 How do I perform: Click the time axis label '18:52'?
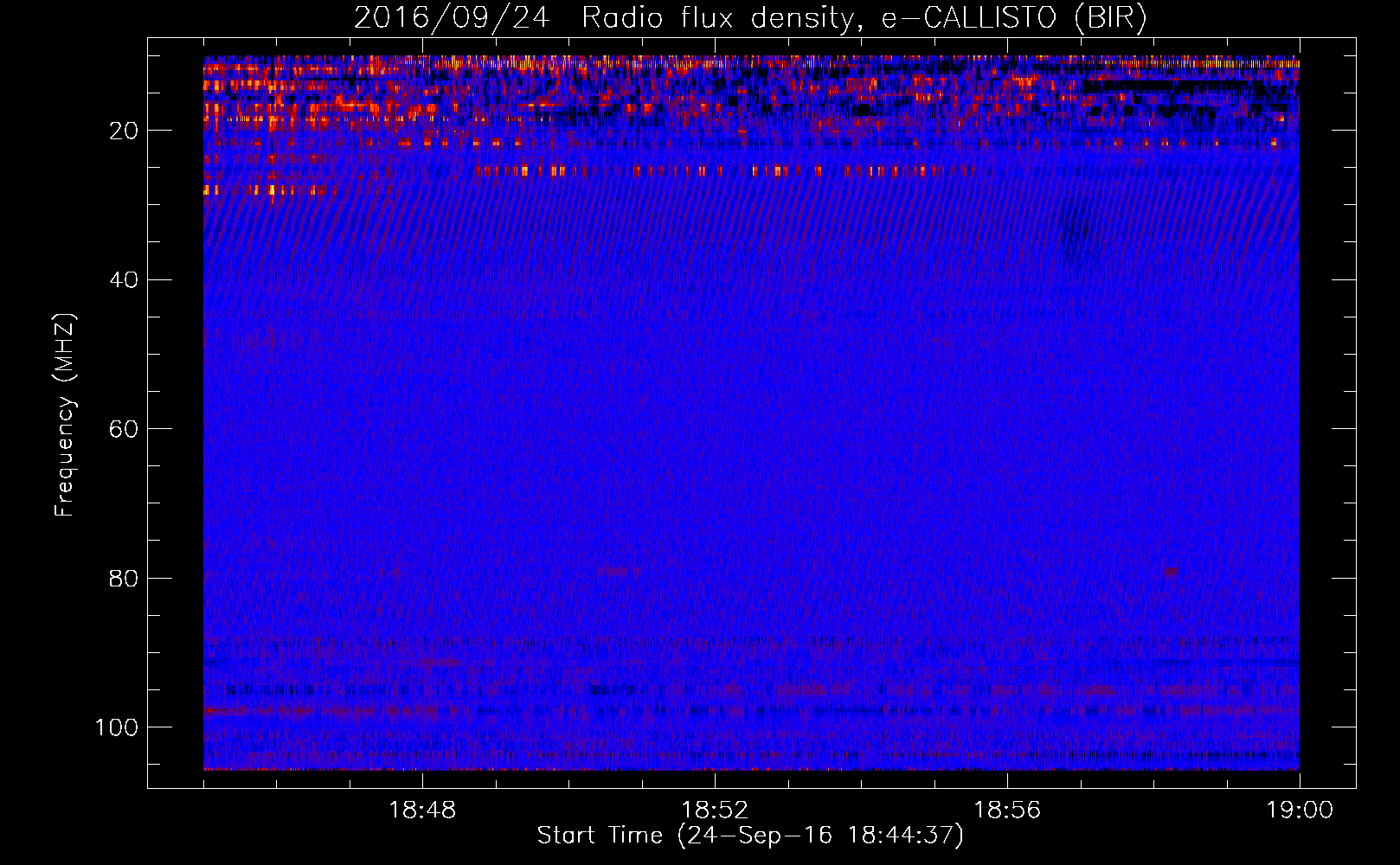point(715,811)
